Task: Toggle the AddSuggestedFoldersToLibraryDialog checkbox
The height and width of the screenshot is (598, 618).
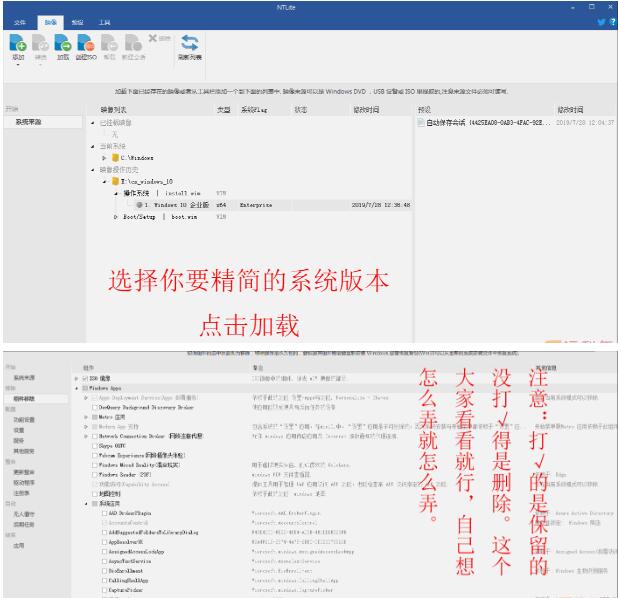Action: [104, 533]
